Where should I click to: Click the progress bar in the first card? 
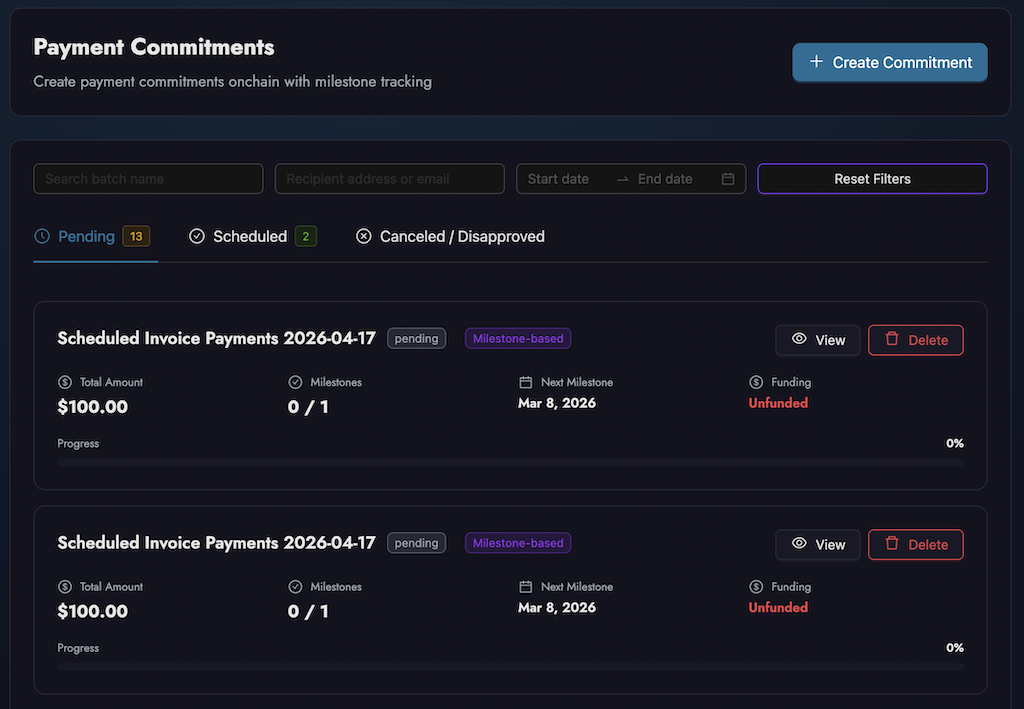pyautogui.click(x=511, y=462)
